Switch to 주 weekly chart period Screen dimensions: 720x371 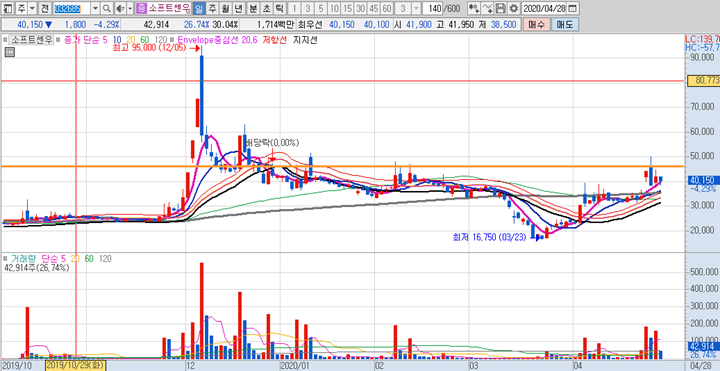pyautogui.click(x=212, y=8)
